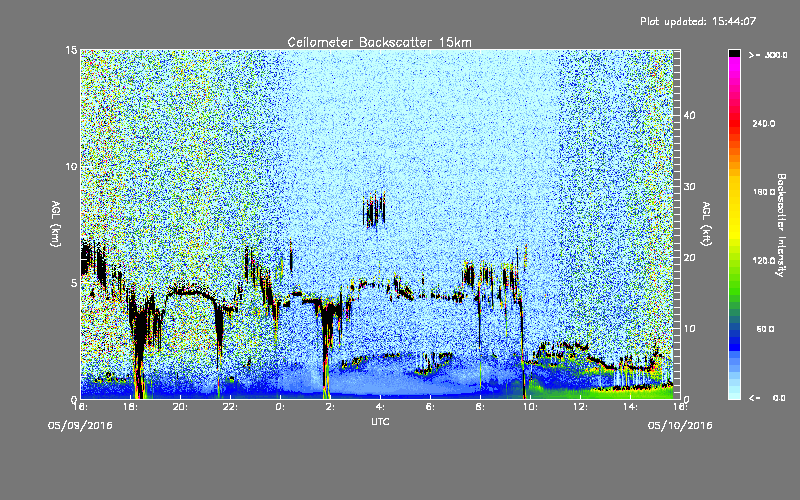Image resolution: width=800 pixels, height=500 pixels.
Task: Click the '180.0' colorbar label
Action: pos(764,192)
